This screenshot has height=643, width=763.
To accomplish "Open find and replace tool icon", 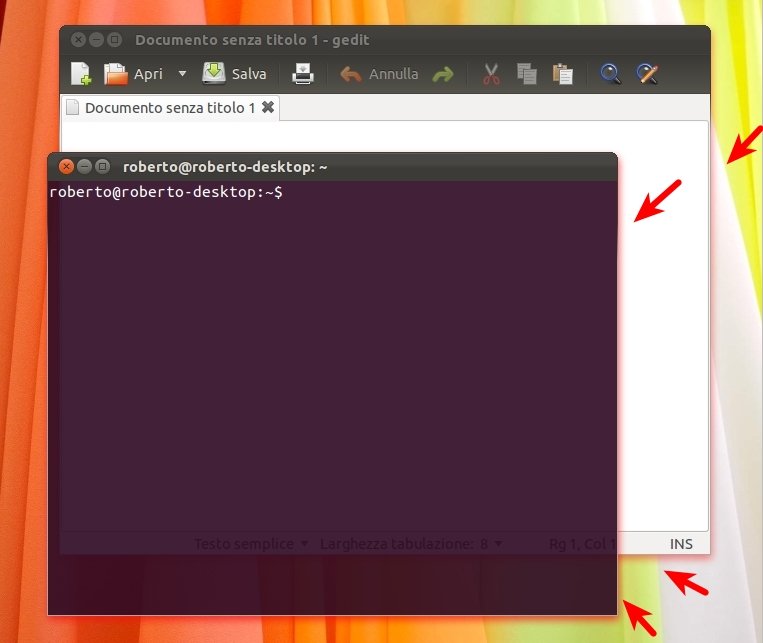I will tap(647, 74).
